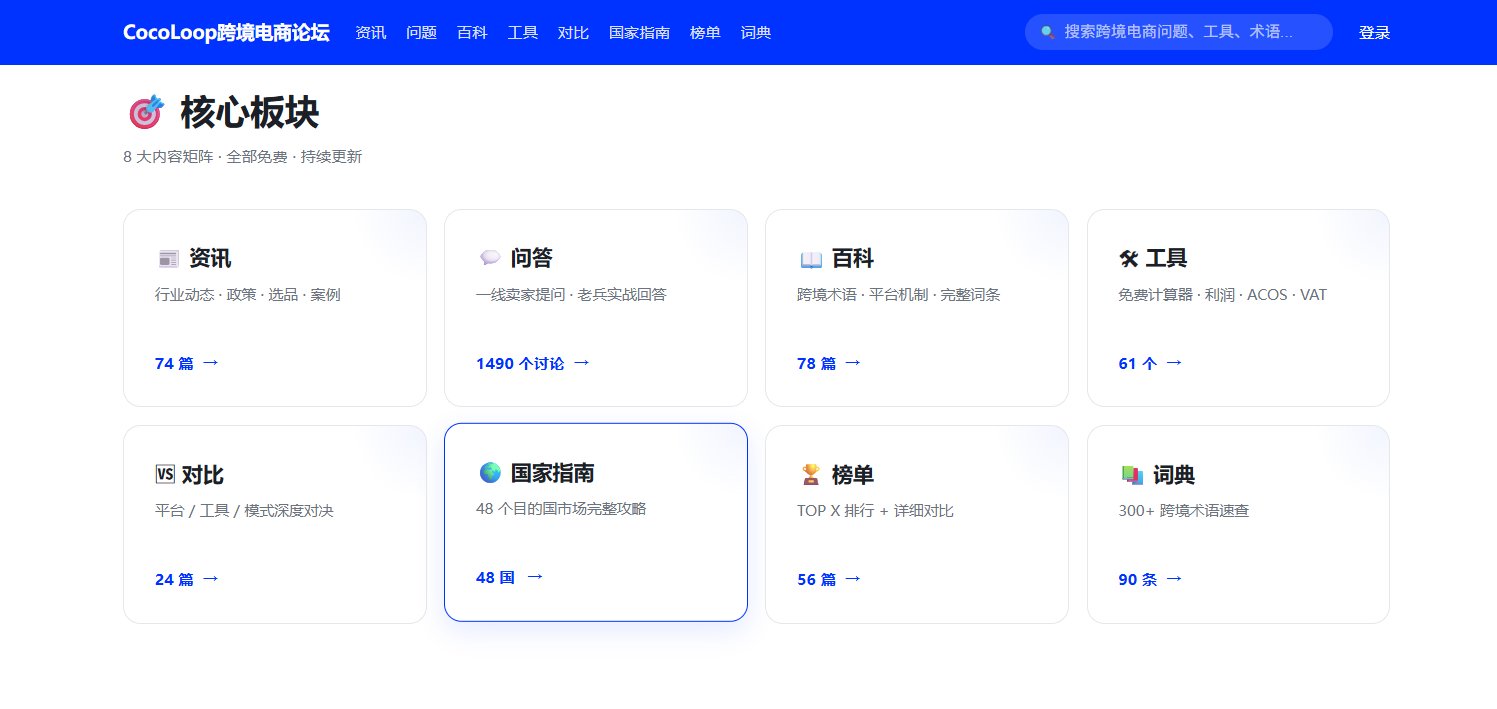Click the VS icon on 对比 card
1497x709 pixels.
coord(165,475)
